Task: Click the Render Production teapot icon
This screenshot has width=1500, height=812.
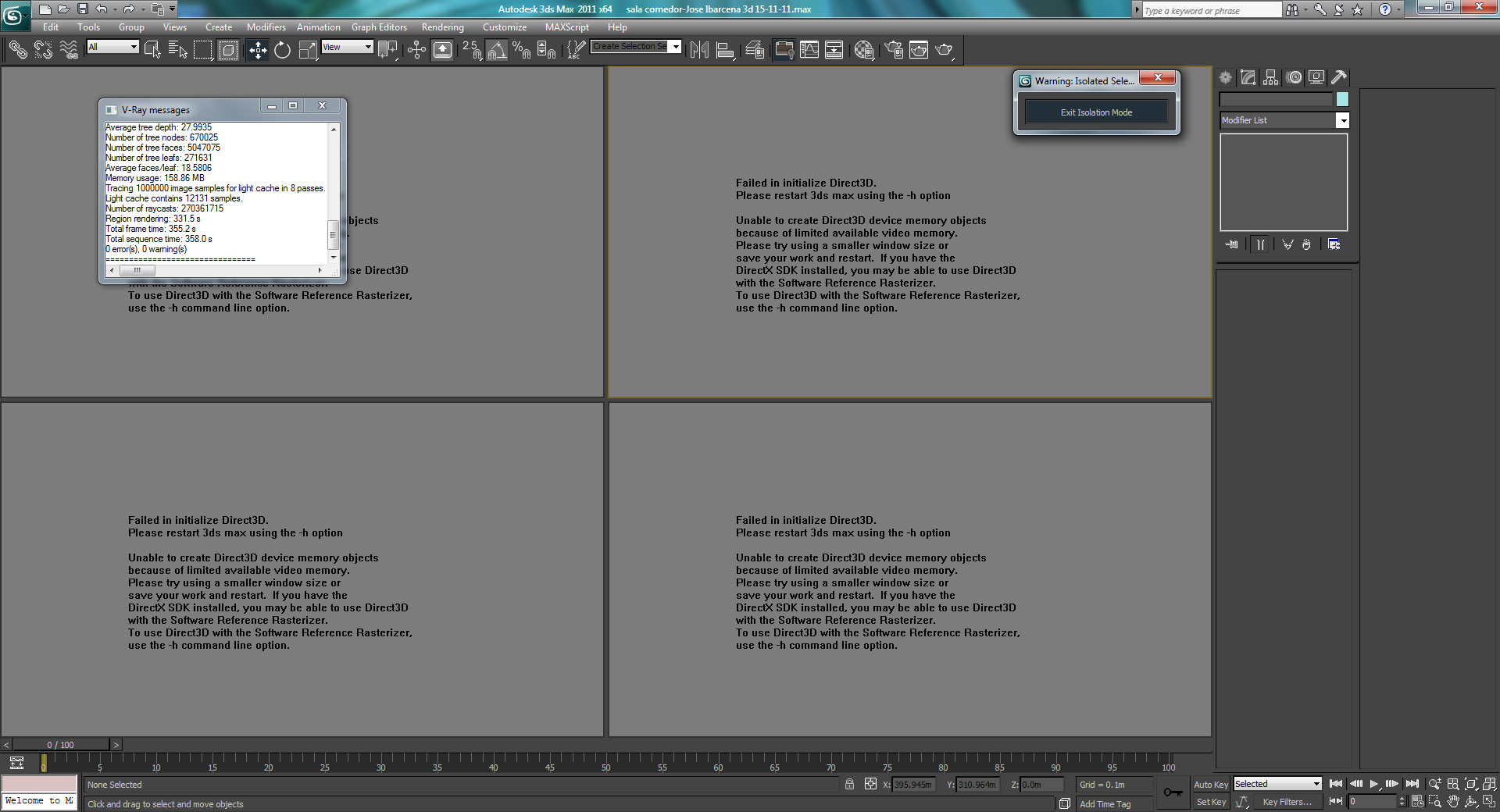Action: point(945,50)
